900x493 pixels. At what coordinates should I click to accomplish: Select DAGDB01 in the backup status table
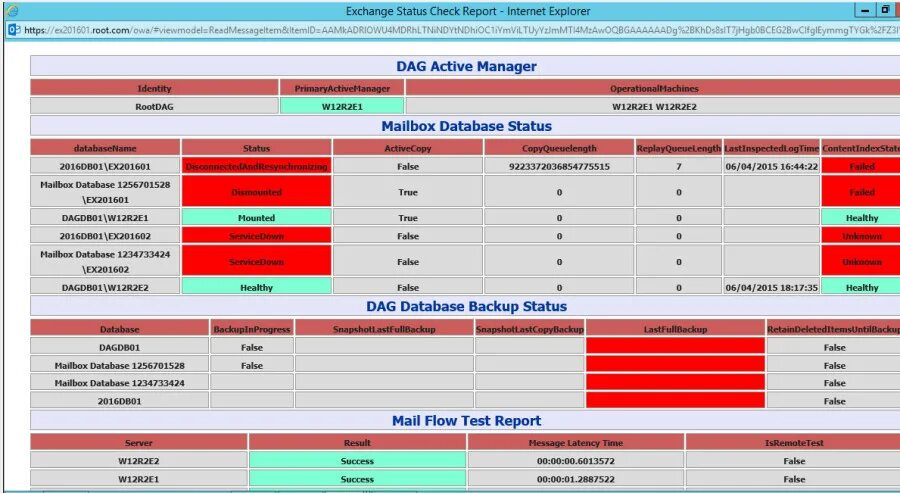pos(119,347)
